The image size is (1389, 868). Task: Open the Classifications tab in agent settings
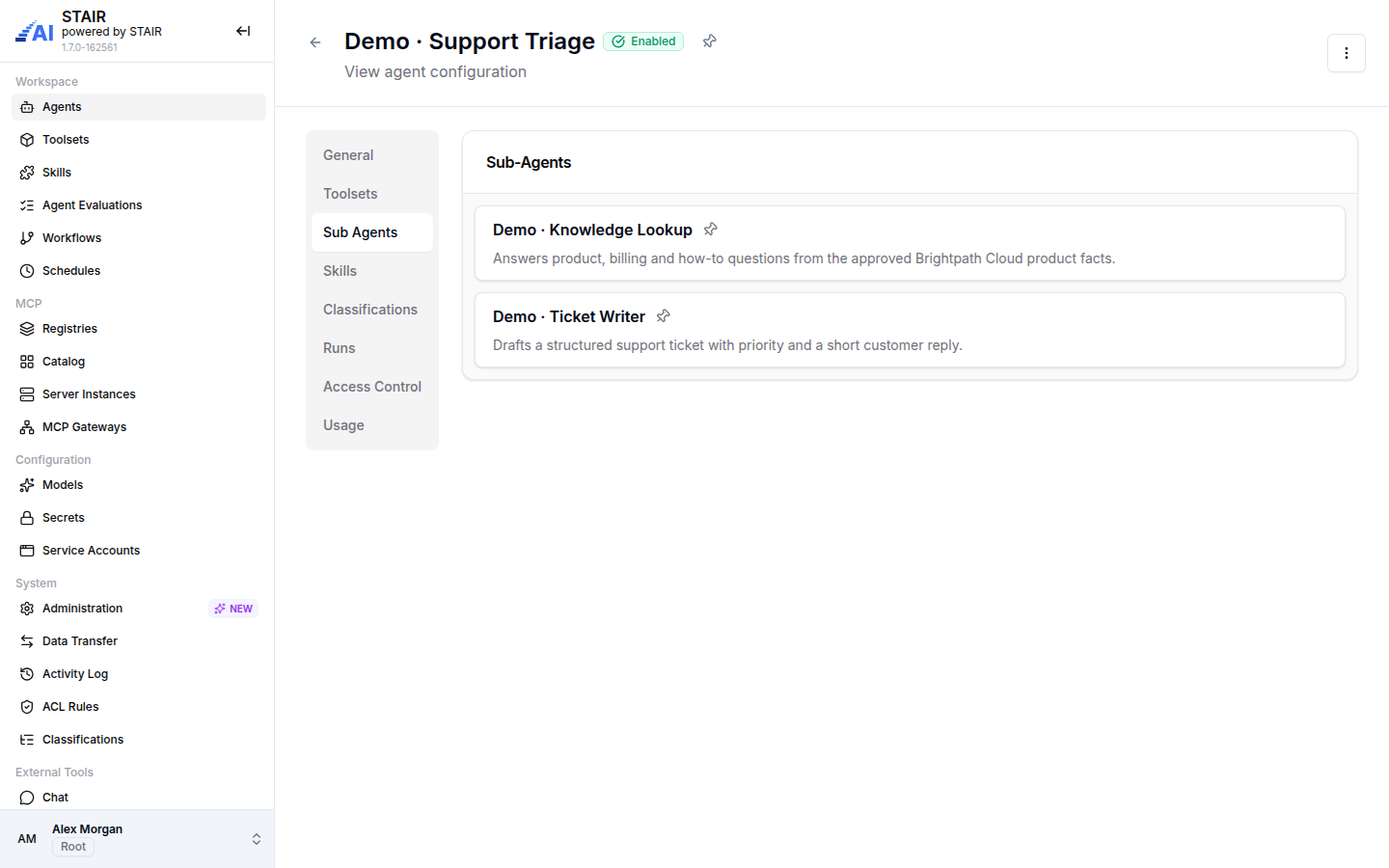tap(372, 310)
